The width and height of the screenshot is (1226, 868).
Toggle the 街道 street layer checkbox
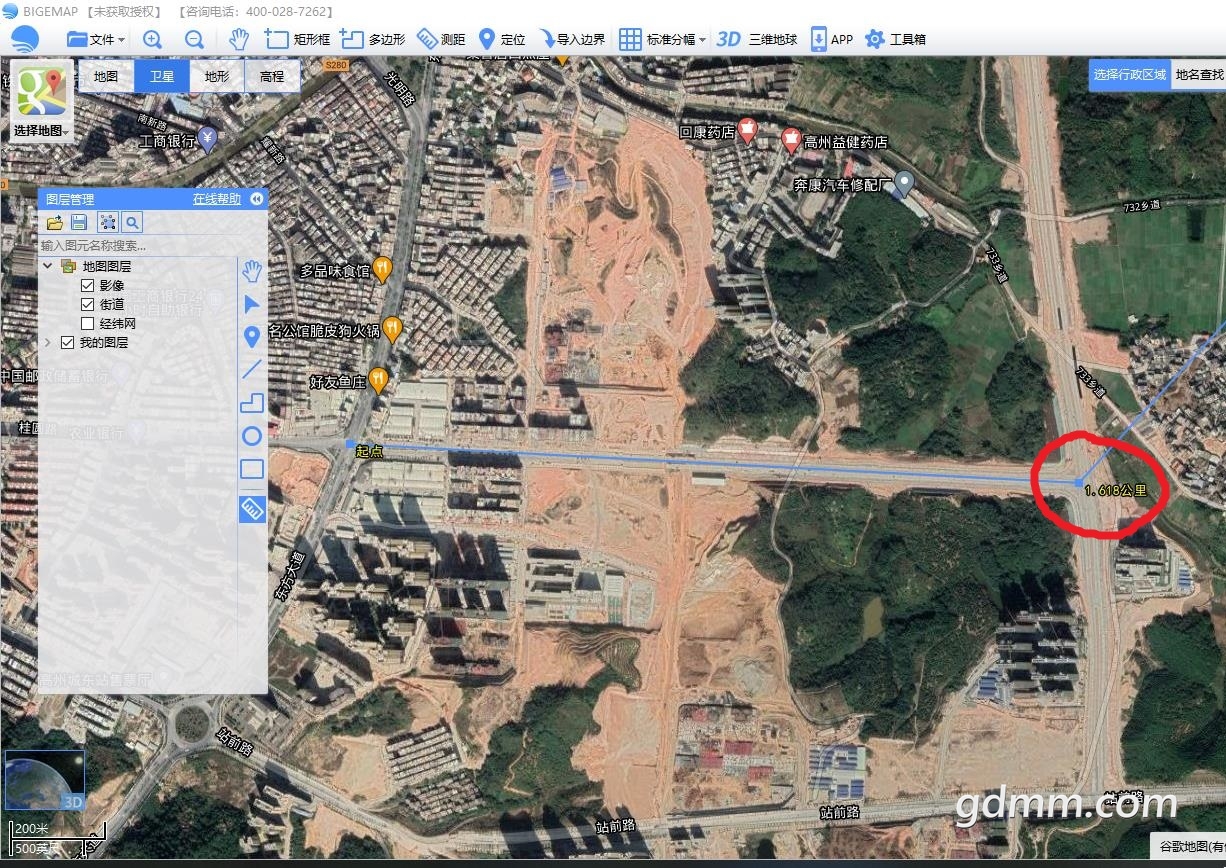[87, 305]
